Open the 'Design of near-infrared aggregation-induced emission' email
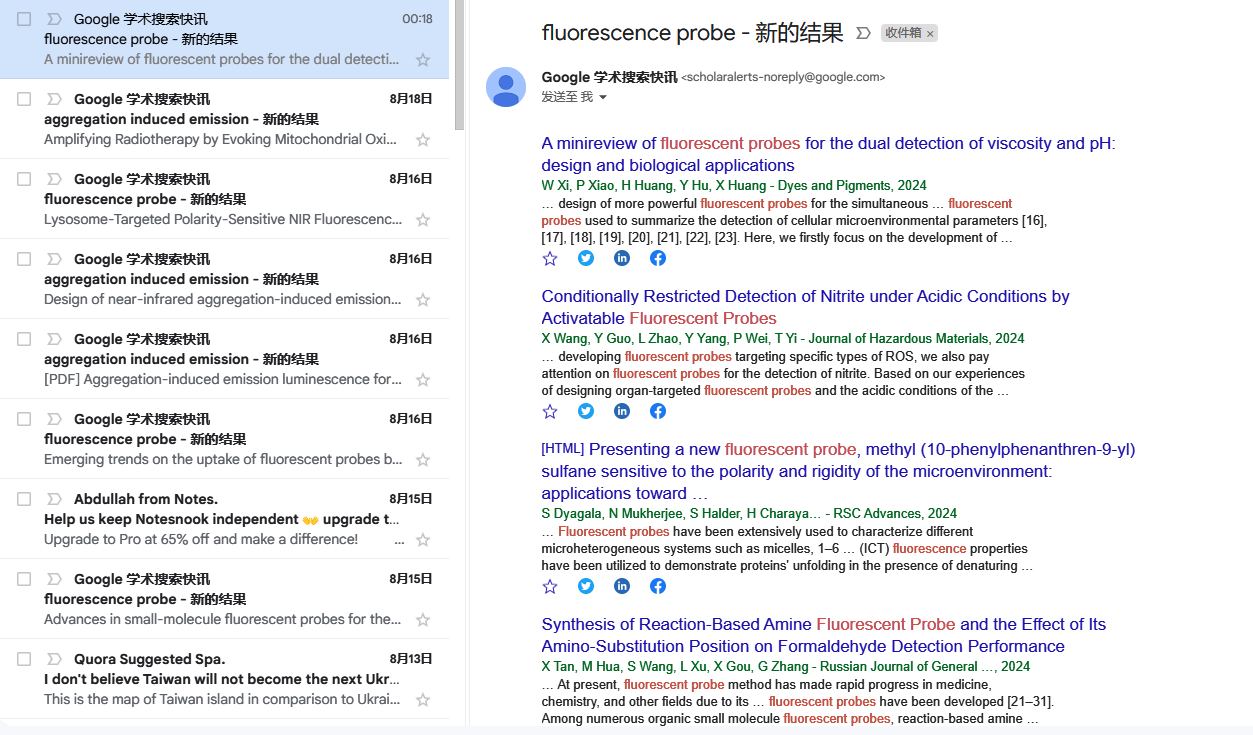Viewport: 1253px width, 735px height. 224,279
